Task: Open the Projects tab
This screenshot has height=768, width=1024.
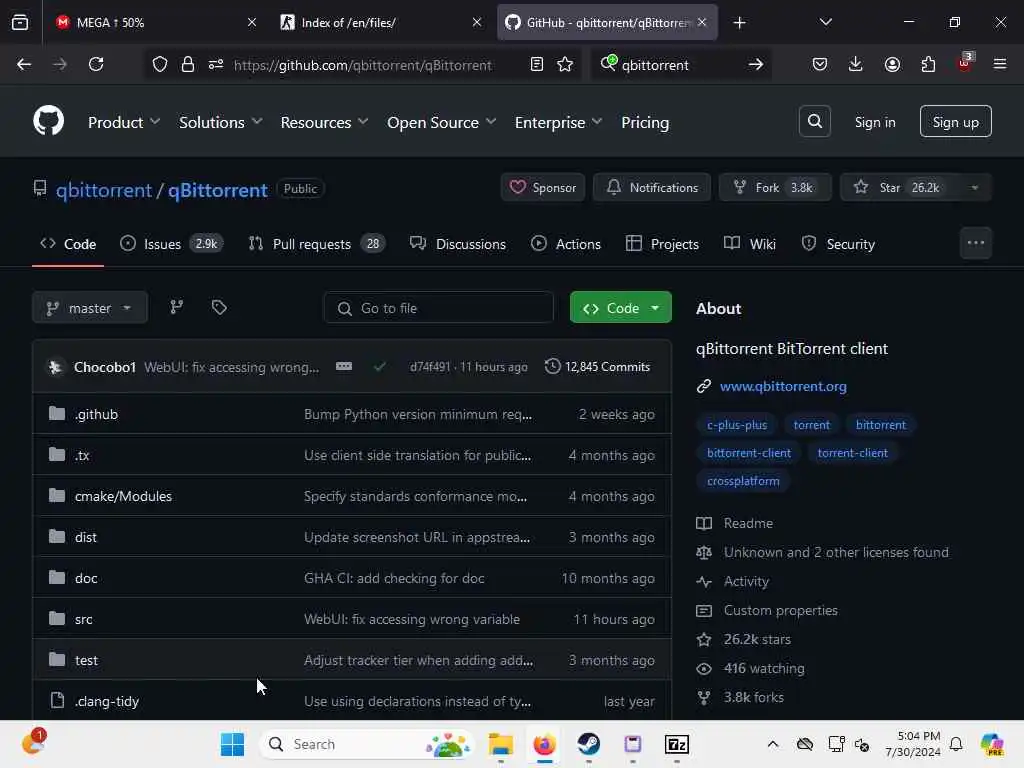Action: 662,244
